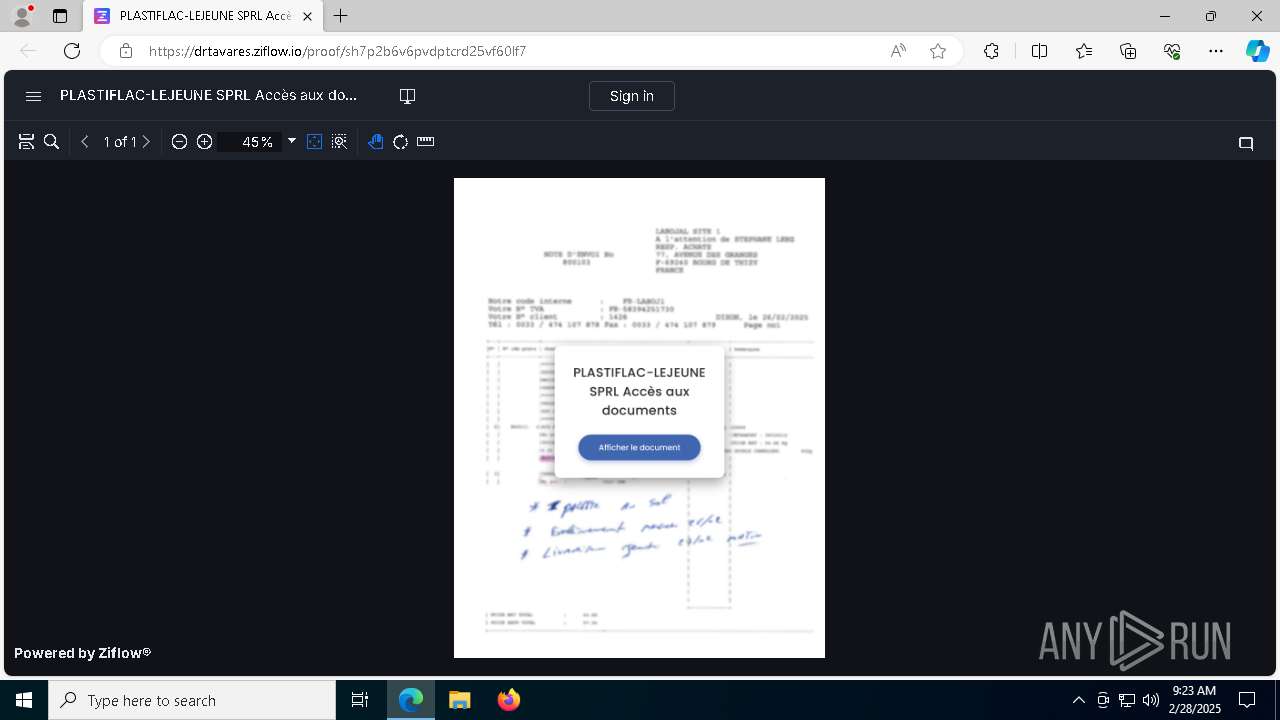Click the PLASTIFLAC-LEJEUNE proof title
Viewport: 1280px width, 720px height.
point(208,96)
